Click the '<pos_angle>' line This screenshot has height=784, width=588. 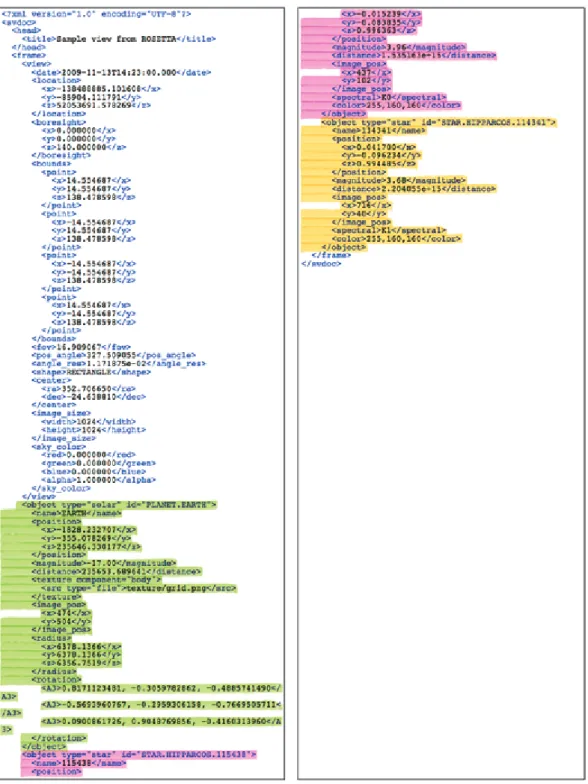(x=114, y=355)
